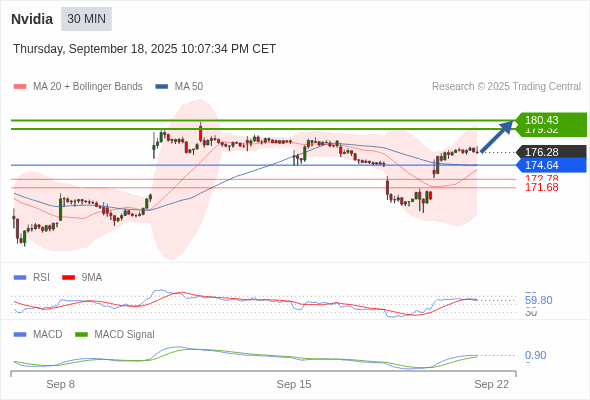
Task: Click the MACD Signal green legend swatch
Action: click(81, 335)
